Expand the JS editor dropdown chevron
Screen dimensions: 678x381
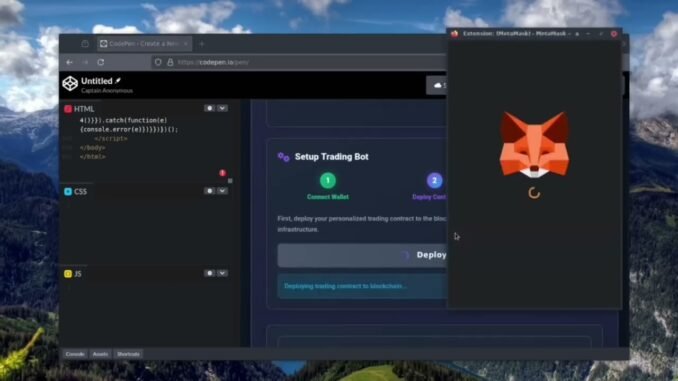point(222,273)
